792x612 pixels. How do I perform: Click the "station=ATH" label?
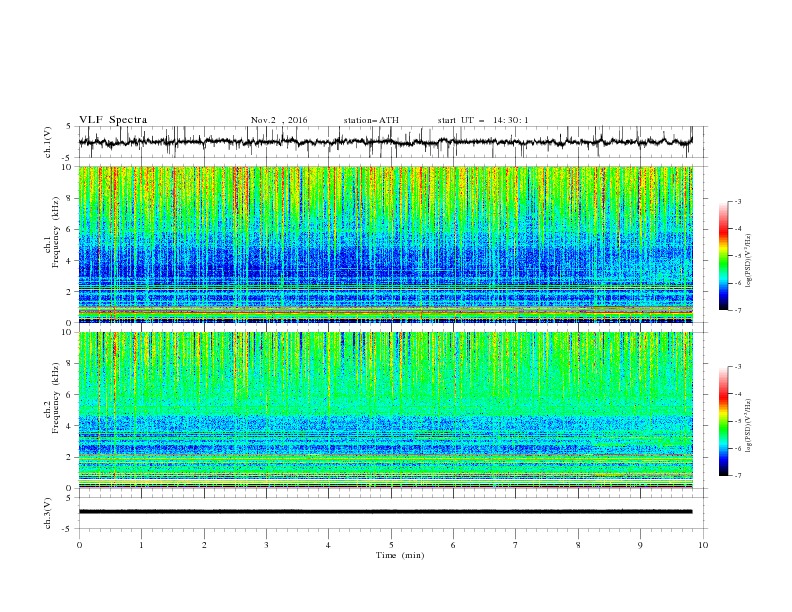[371, 120]
